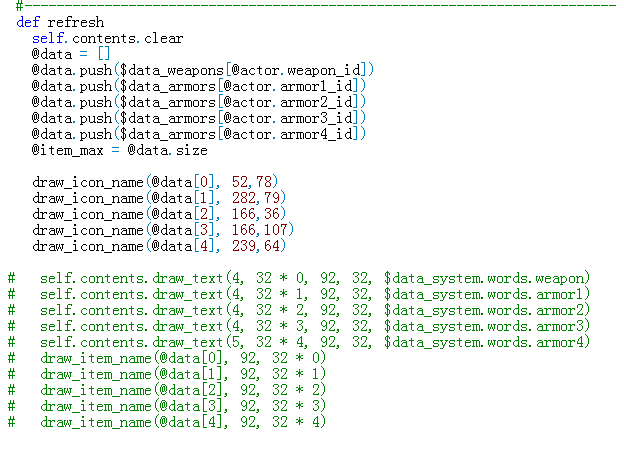Click draw_icon_name(@data[1], 282,79) line
This screenshot has height=449, width=624.
[159, 198]
